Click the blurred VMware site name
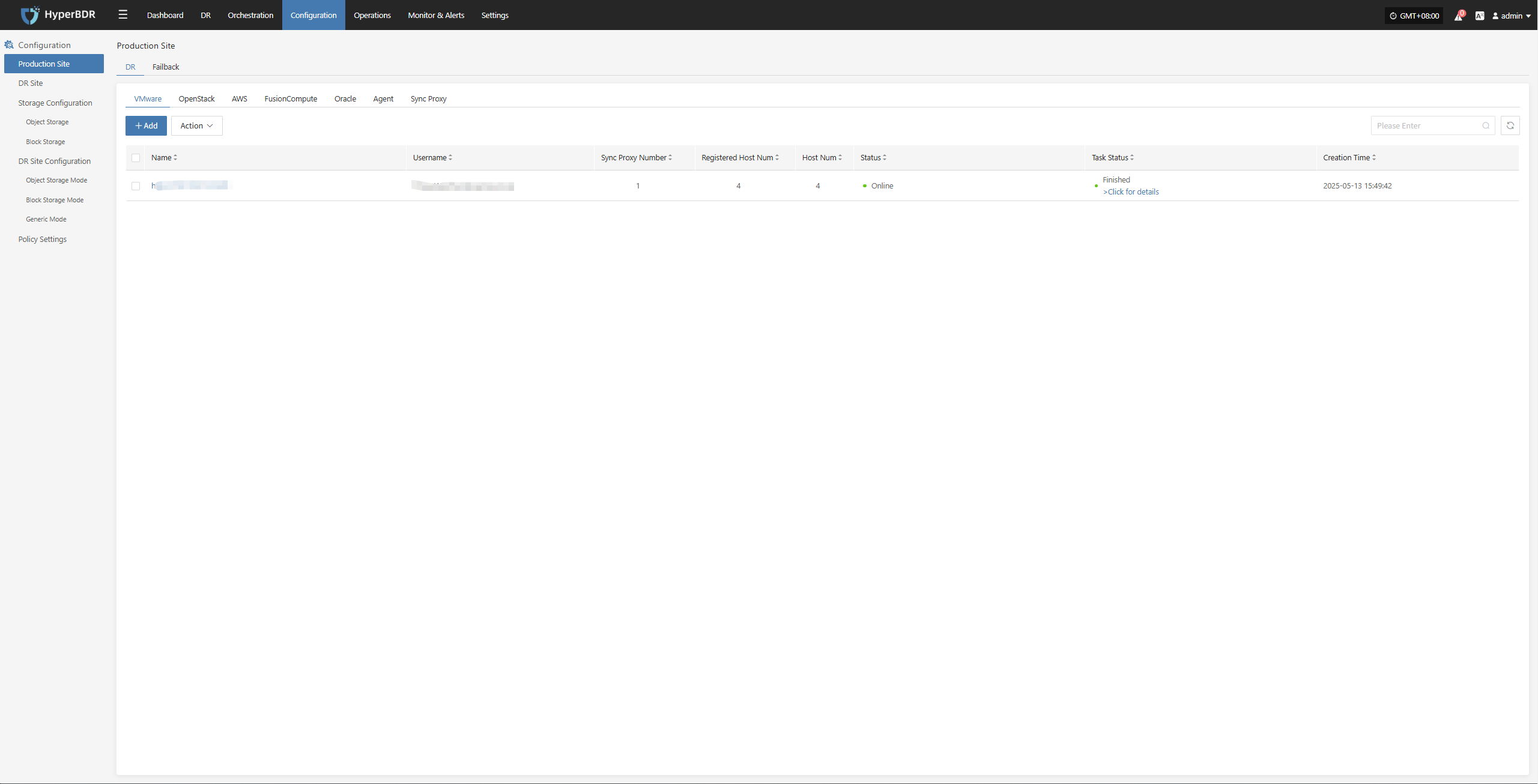The height and width of the screenshot is (784, 1538). click(x=190, y=185)
